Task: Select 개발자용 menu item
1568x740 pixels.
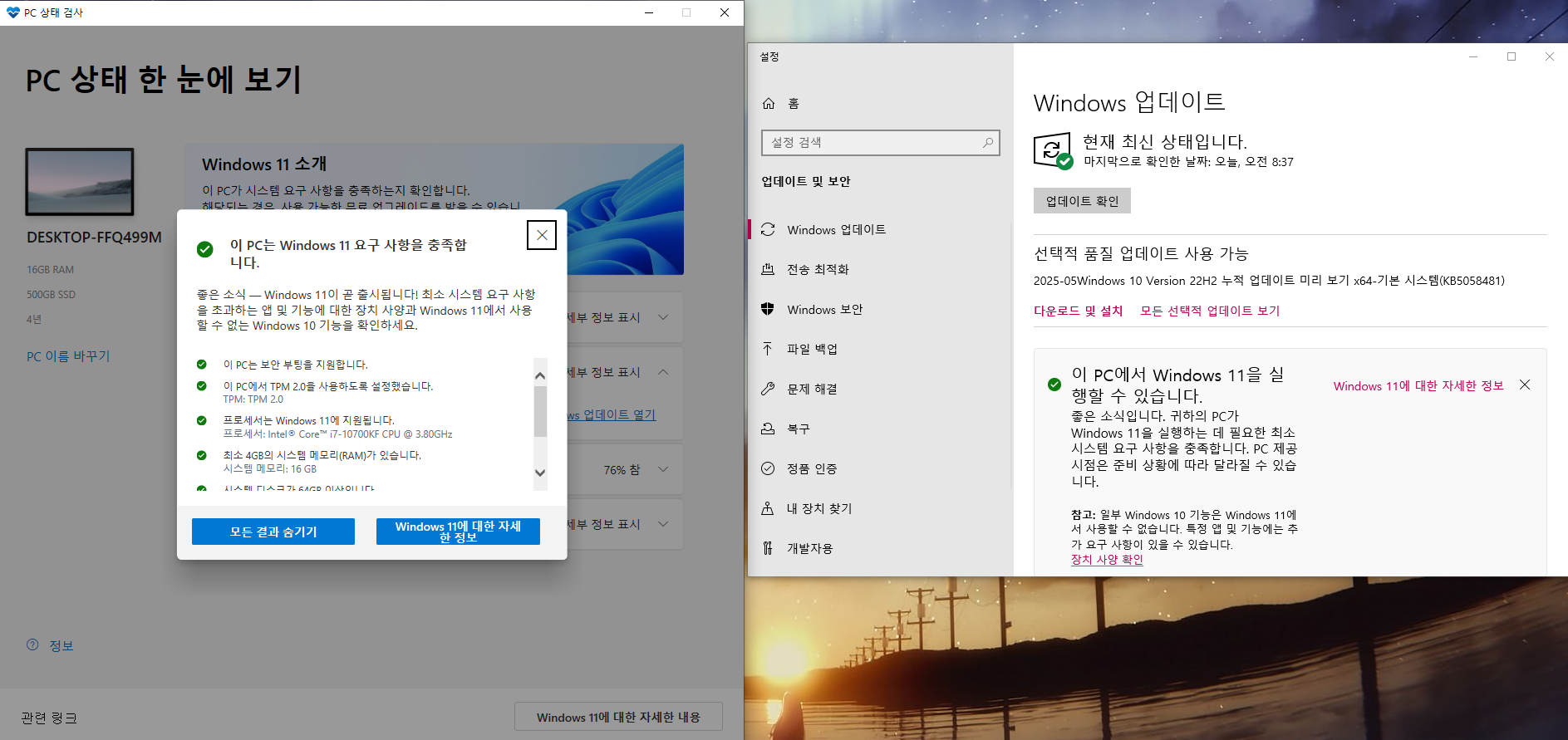Action: [x=880, y=548]
